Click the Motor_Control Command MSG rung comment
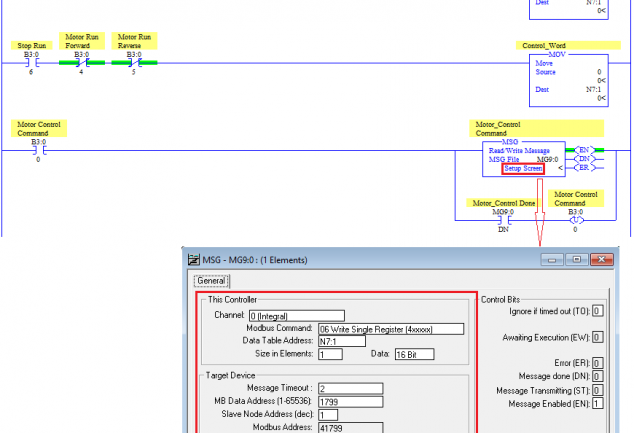The width and height of the screenshot is (634, 433). pyautogui.click(x=537, y=129)
